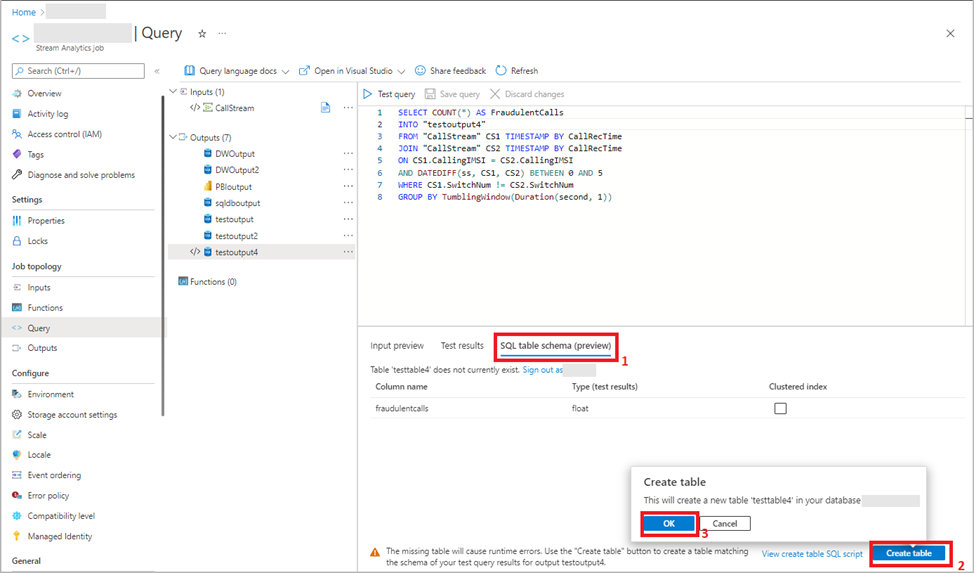Select SQL table schema (preview) tab

pos(555,346)
